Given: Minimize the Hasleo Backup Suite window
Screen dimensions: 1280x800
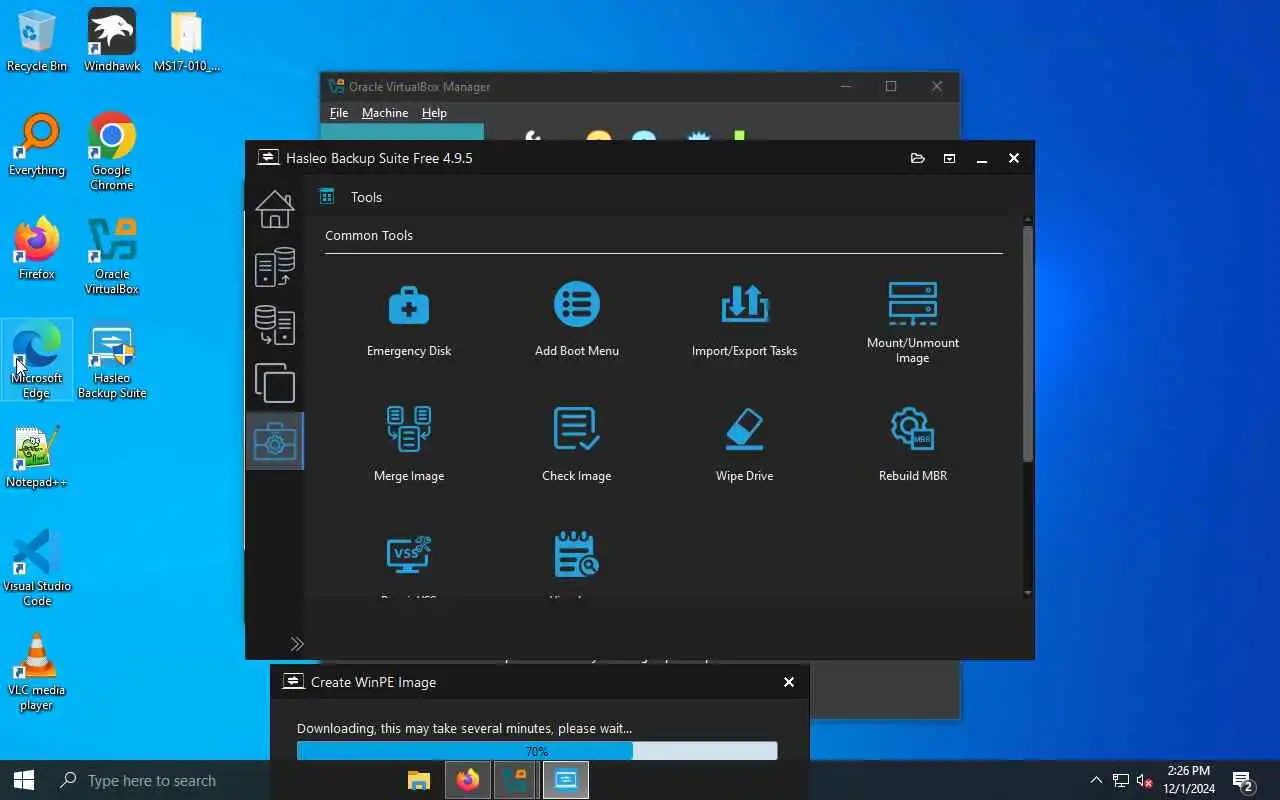Looking at the screenshot, I should click(x=982, y=158).
